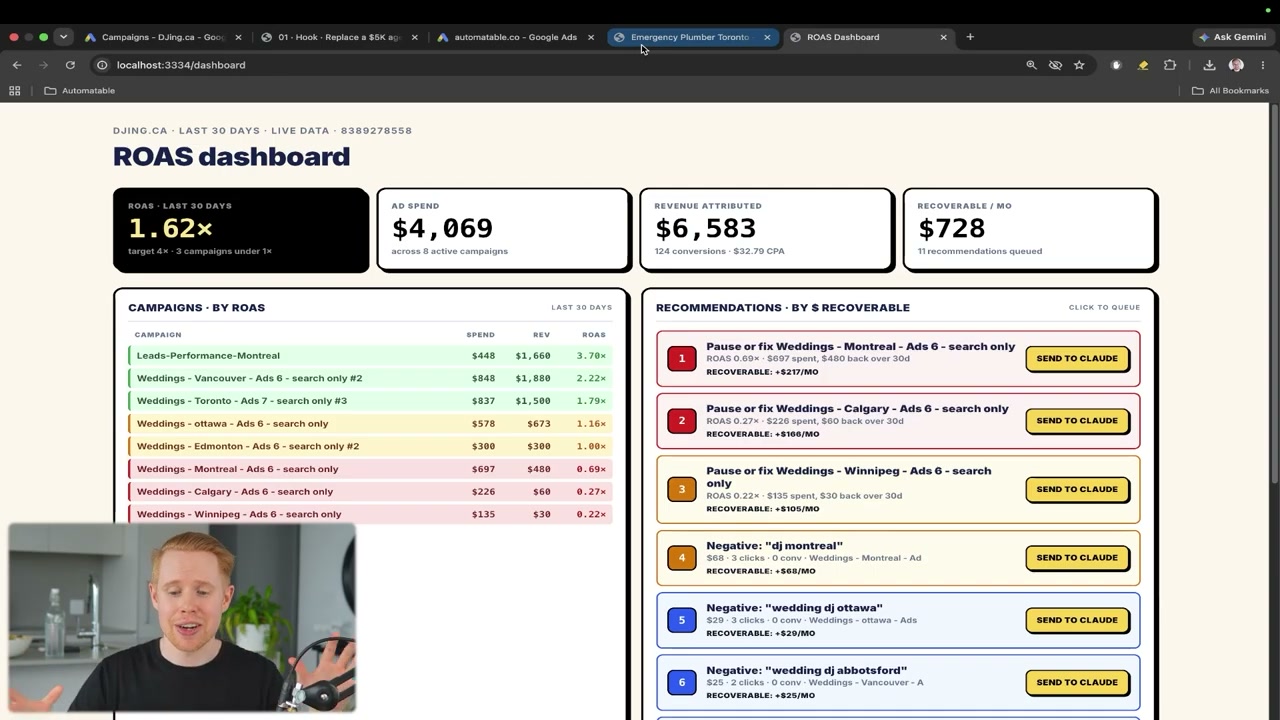Open a new tab with plus button
The width and height of the screenshot is (1280, 720).
point(970,37)
